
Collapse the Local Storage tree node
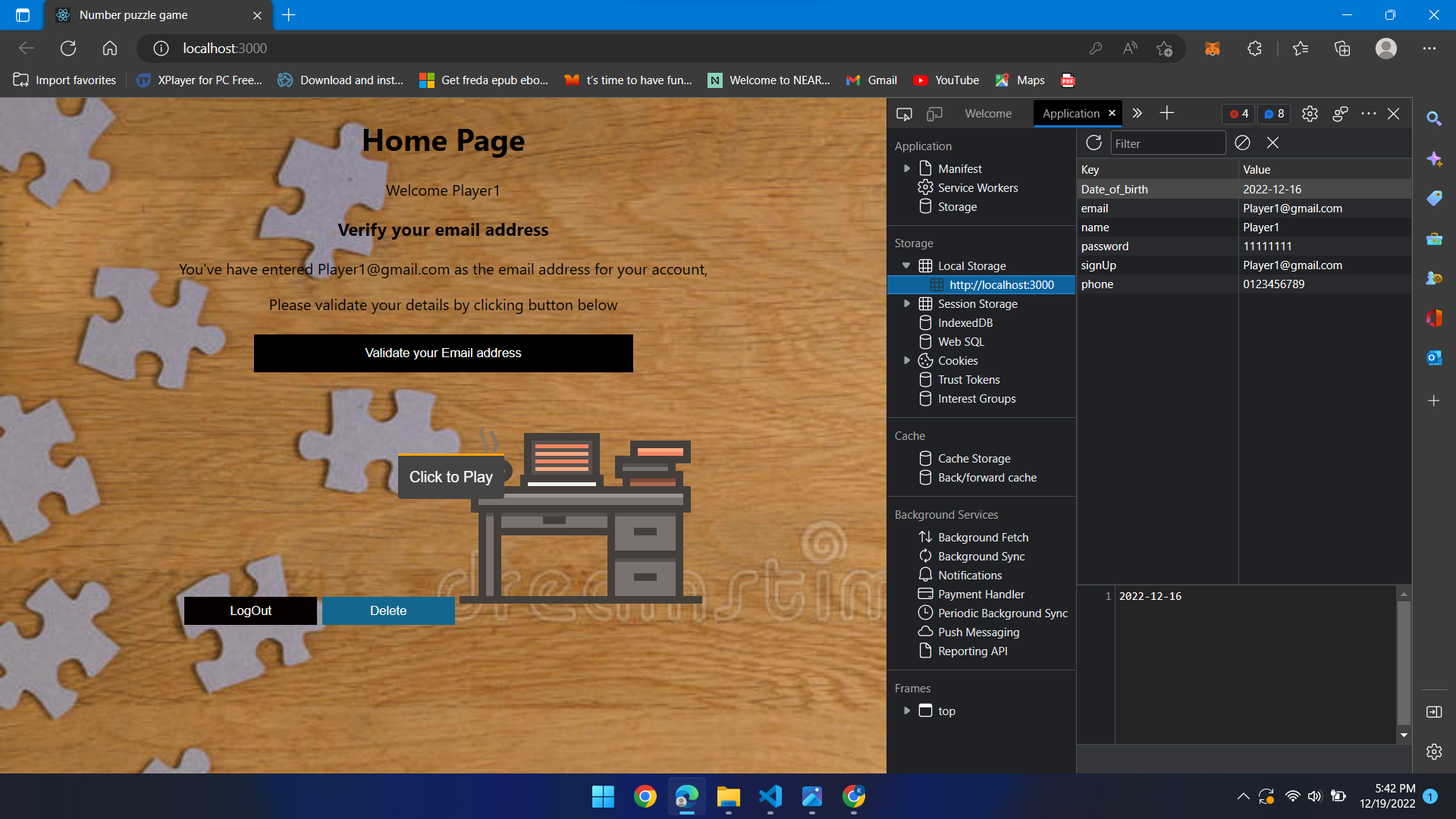(906, 265)
